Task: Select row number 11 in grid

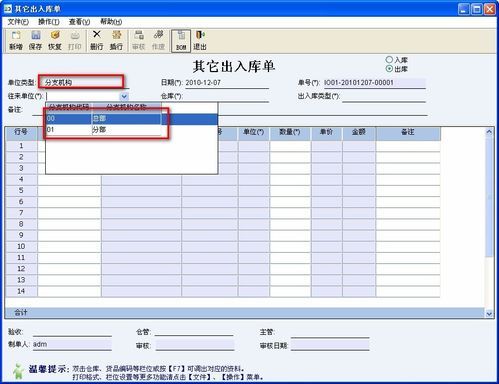Action: (x=21, y=258)
